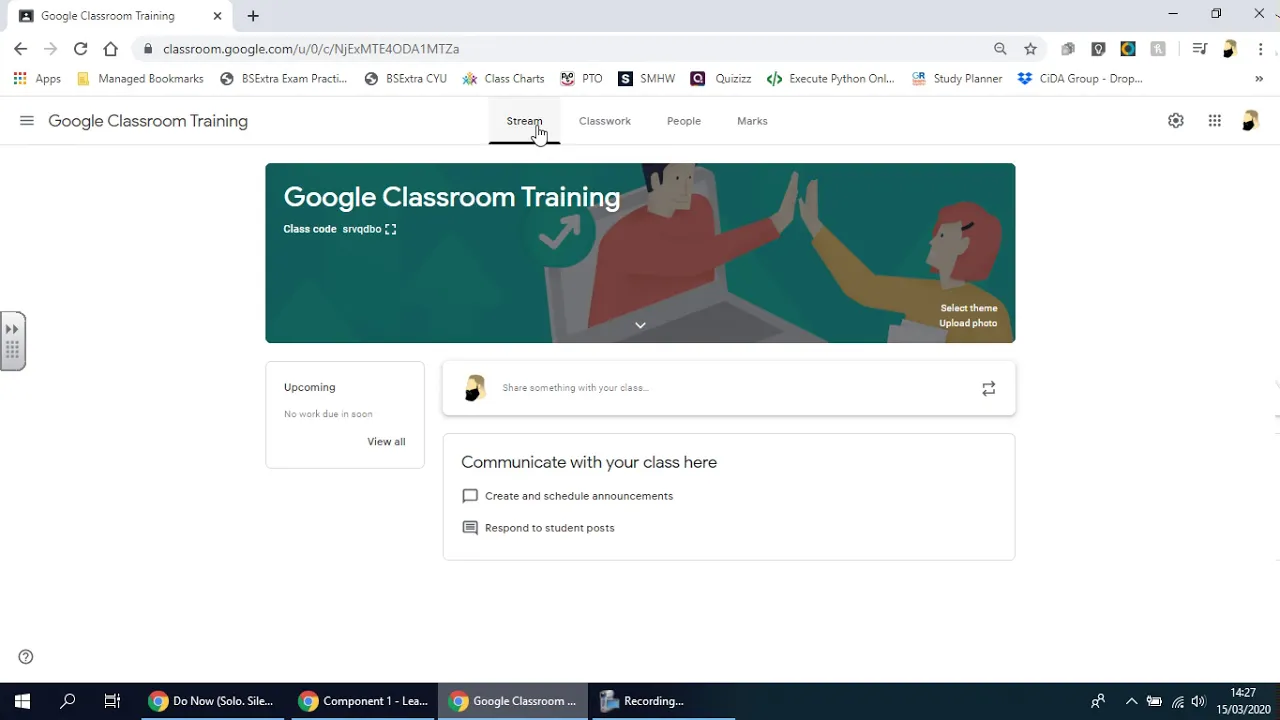The height and width of the screenshot is (720, 1280).
Task: Open Study Planner bookmark
Action: pyautogui.click(x=957, y=79)
